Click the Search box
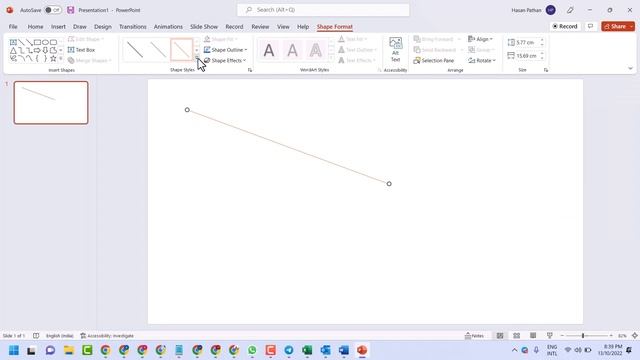The image size is (640, 360). 323,10
